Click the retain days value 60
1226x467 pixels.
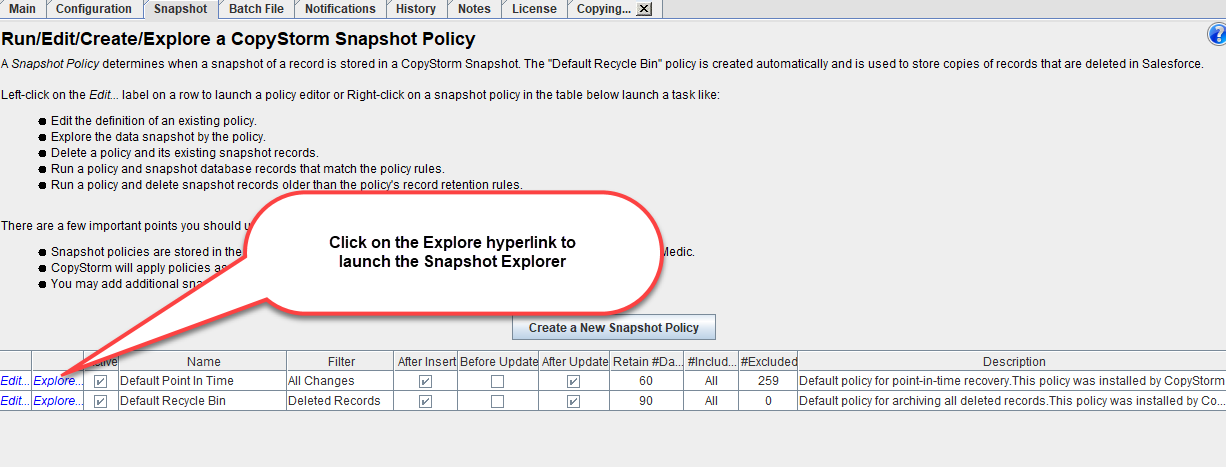coord(646,381)
